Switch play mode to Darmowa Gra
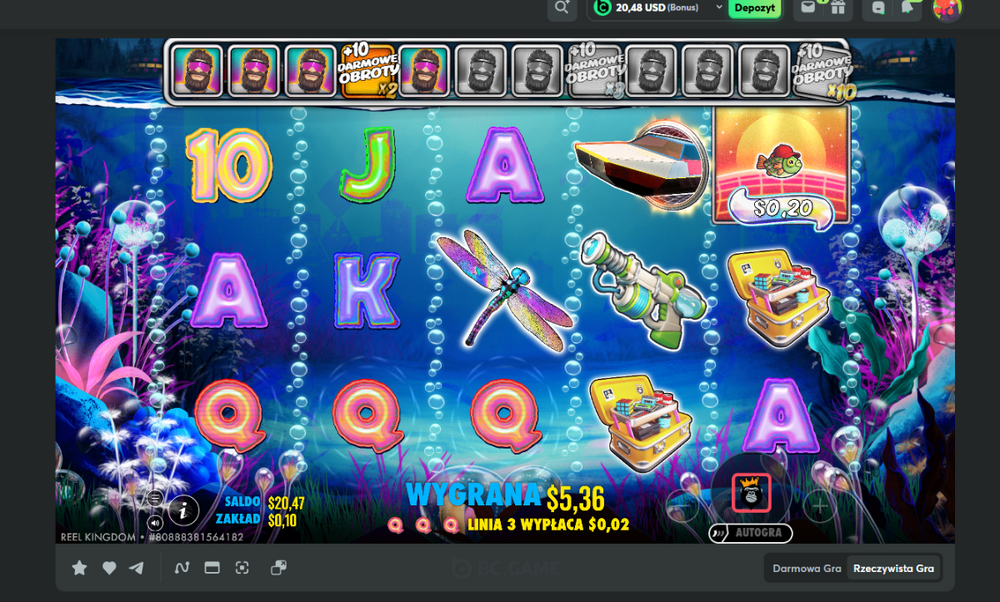 click(x=806, y=568)
